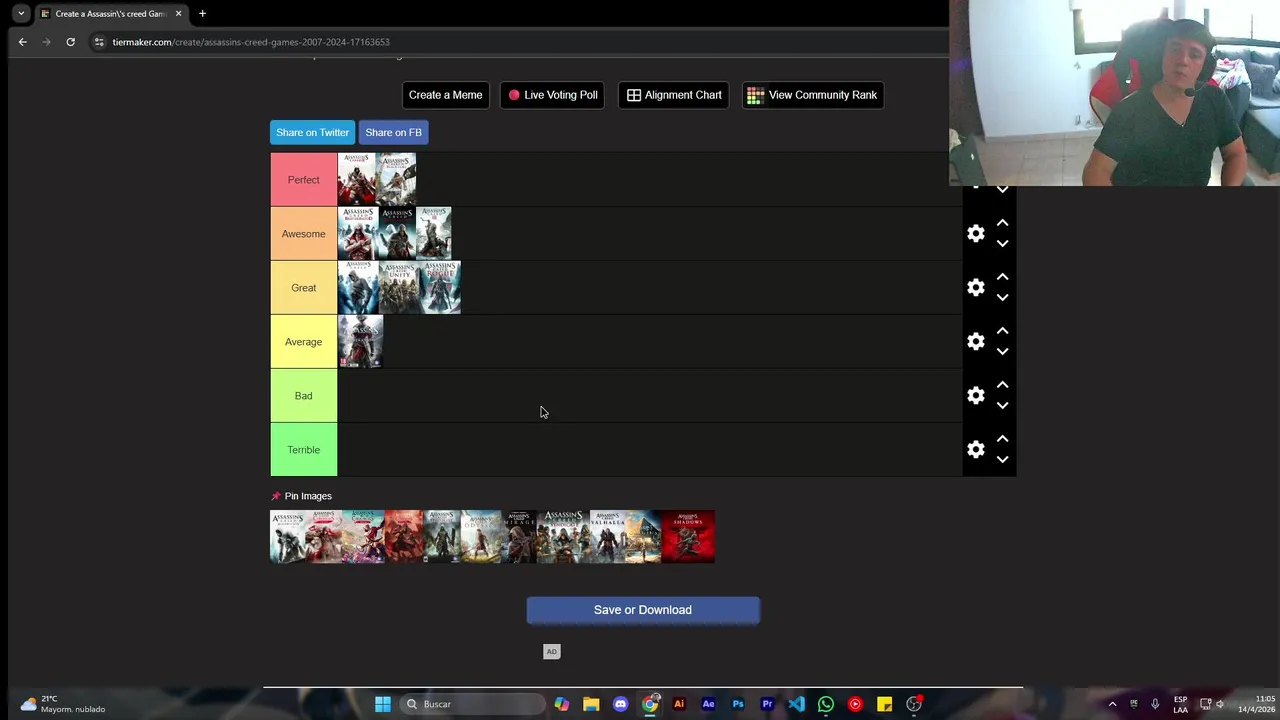Viewport: 1280px width, 720px height.
Task: Move the Awesome row up with chevron
Action: pos(1002,223)
